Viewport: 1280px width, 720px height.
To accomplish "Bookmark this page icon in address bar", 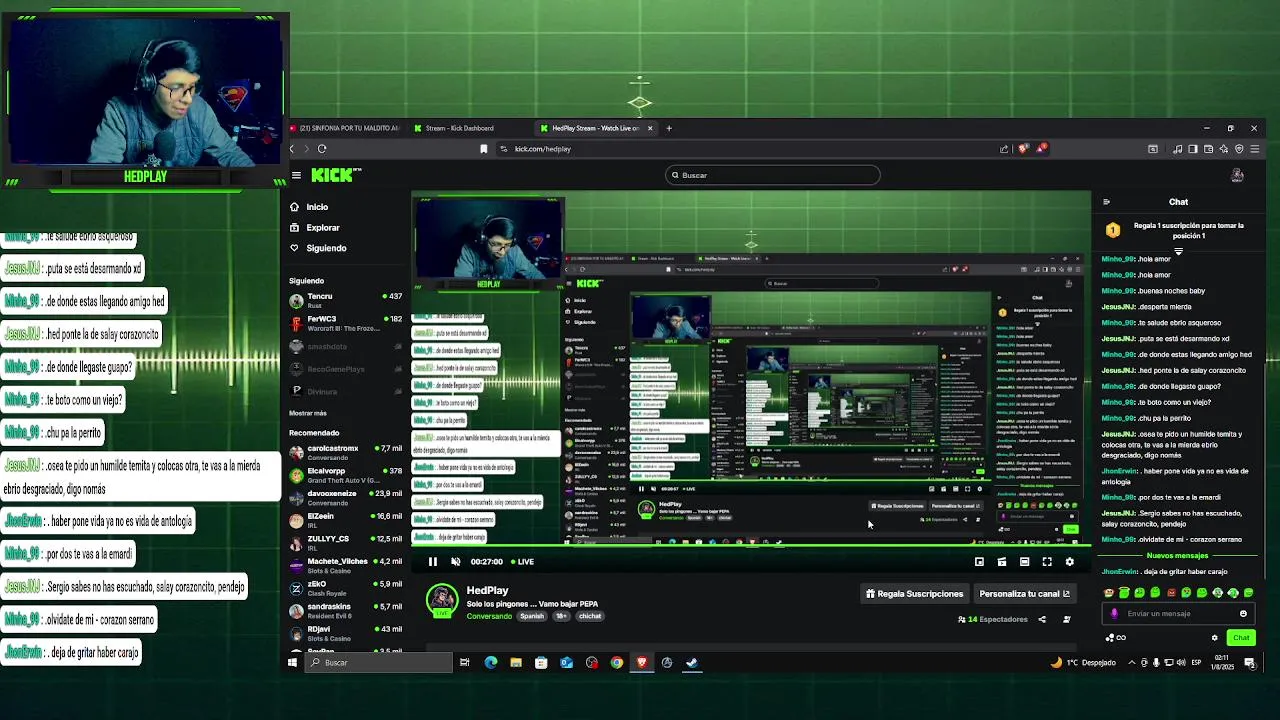I will (484, 149).
